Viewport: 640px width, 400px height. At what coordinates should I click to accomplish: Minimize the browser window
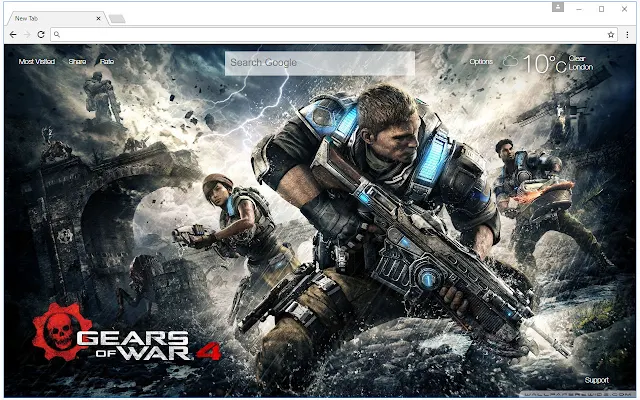[579, 9]
